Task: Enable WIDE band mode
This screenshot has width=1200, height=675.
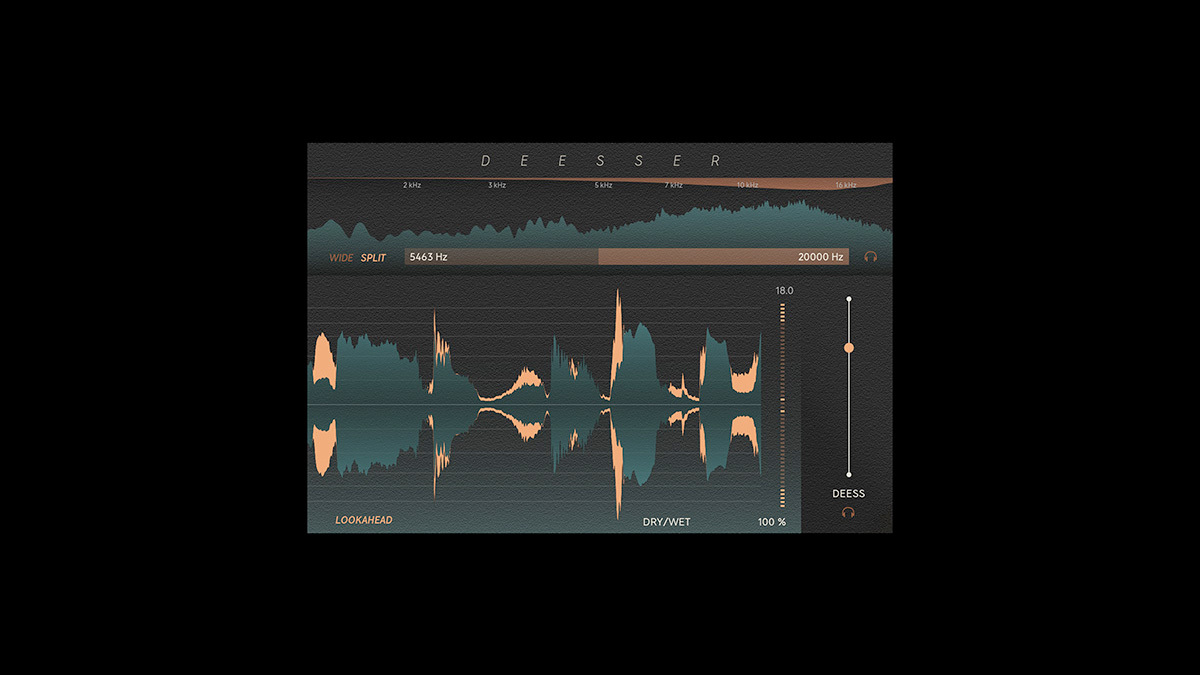Action: pos(341,258)
